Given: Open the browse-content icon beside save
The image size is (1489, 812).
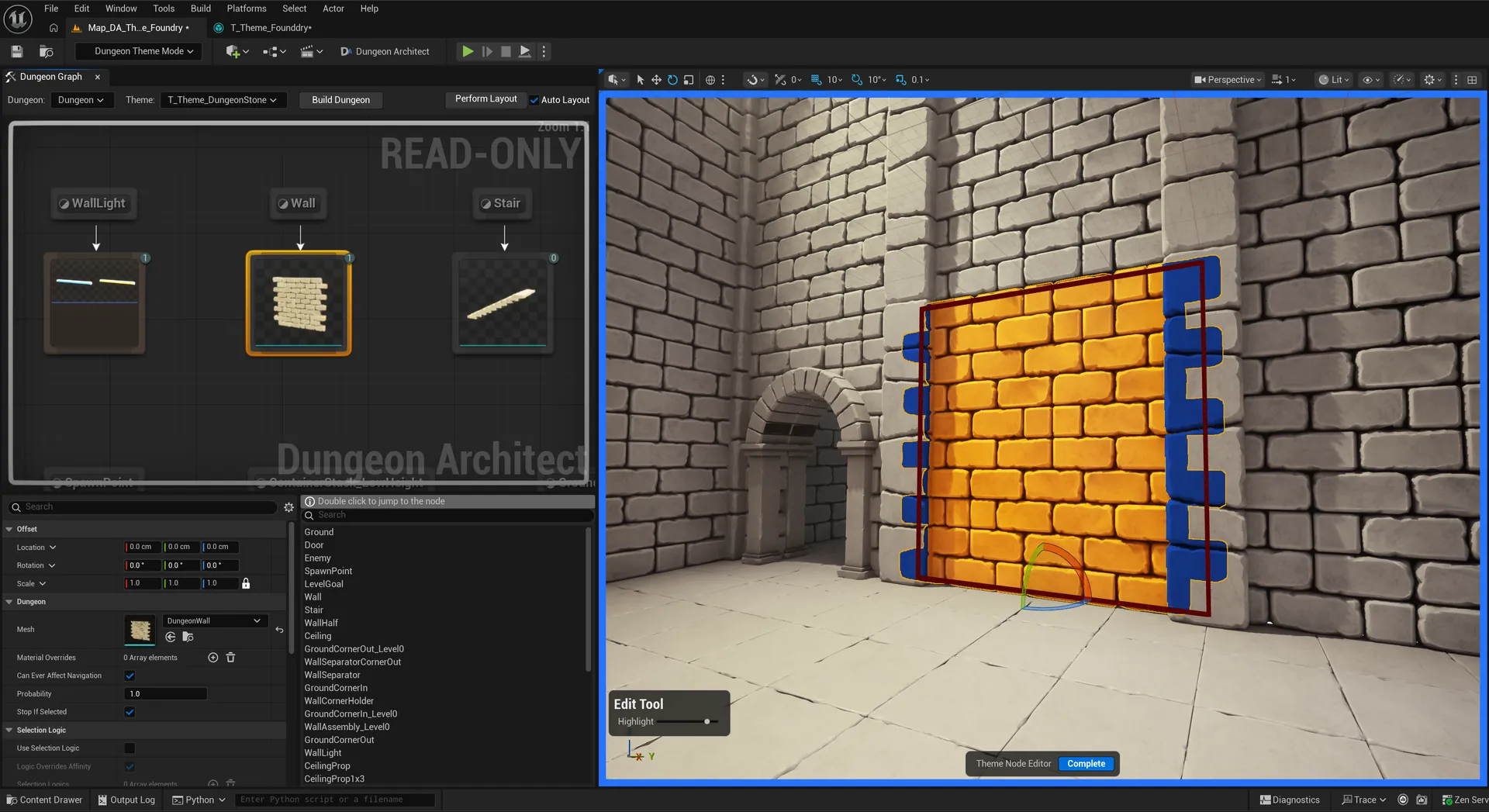Looking at the screenshot, I should pyautogui.click(x=47, y=51).
